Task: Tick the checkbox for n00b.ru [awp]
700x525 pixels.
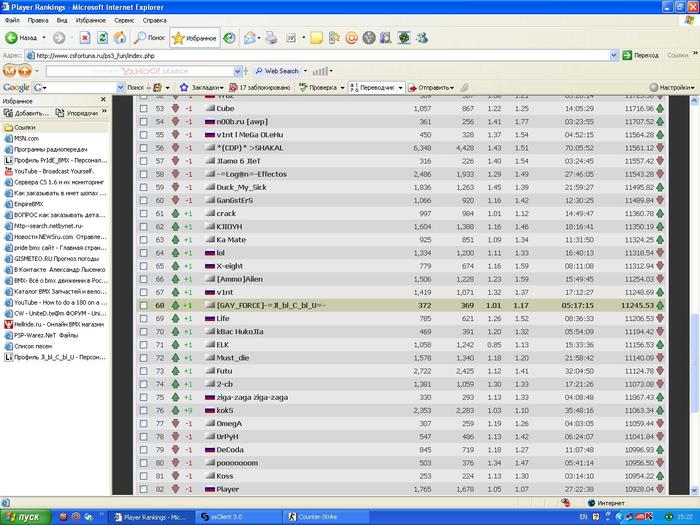Action: (x=143, y=121)
